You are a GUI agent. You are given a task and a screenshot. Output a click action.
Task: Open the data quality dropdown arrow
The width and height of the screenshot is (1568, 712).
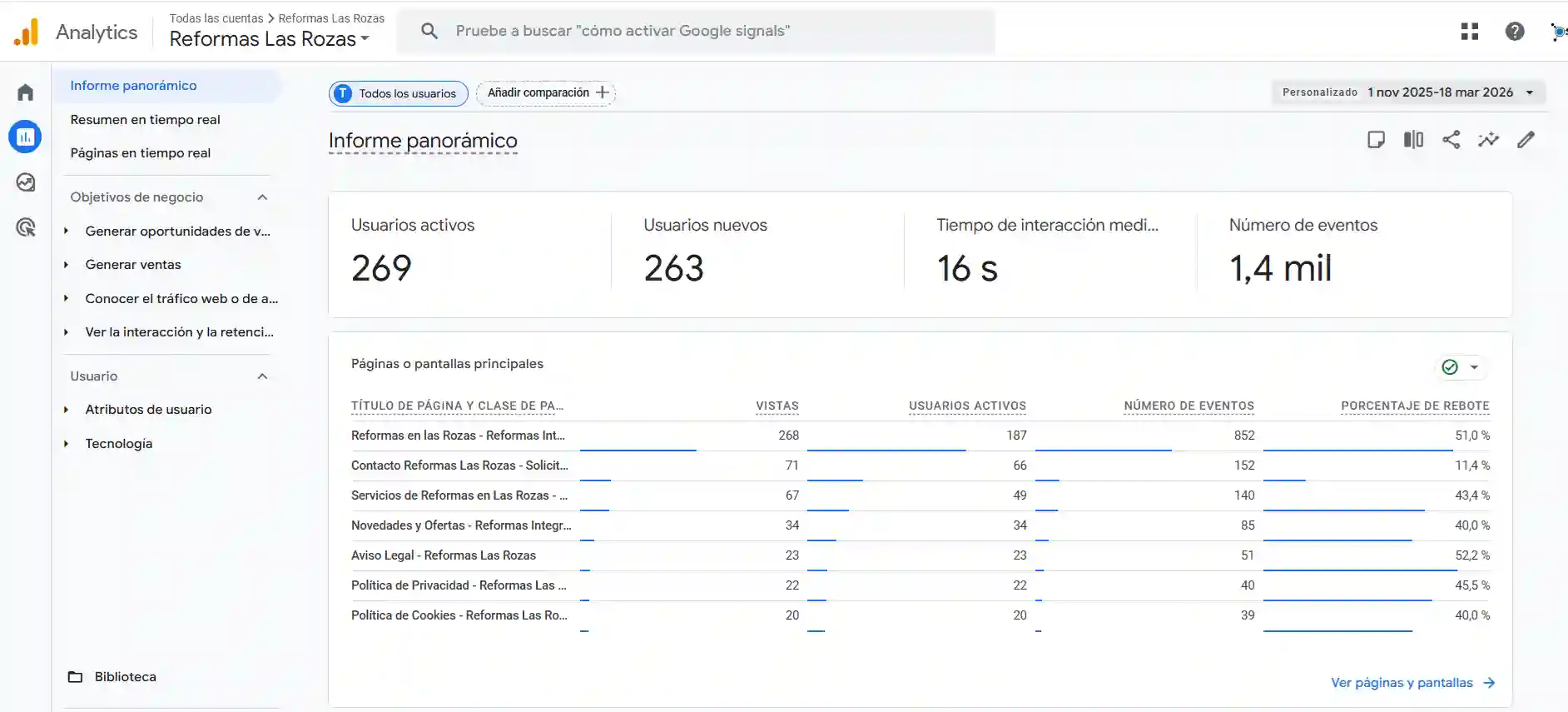click(x=1474, y=367)
